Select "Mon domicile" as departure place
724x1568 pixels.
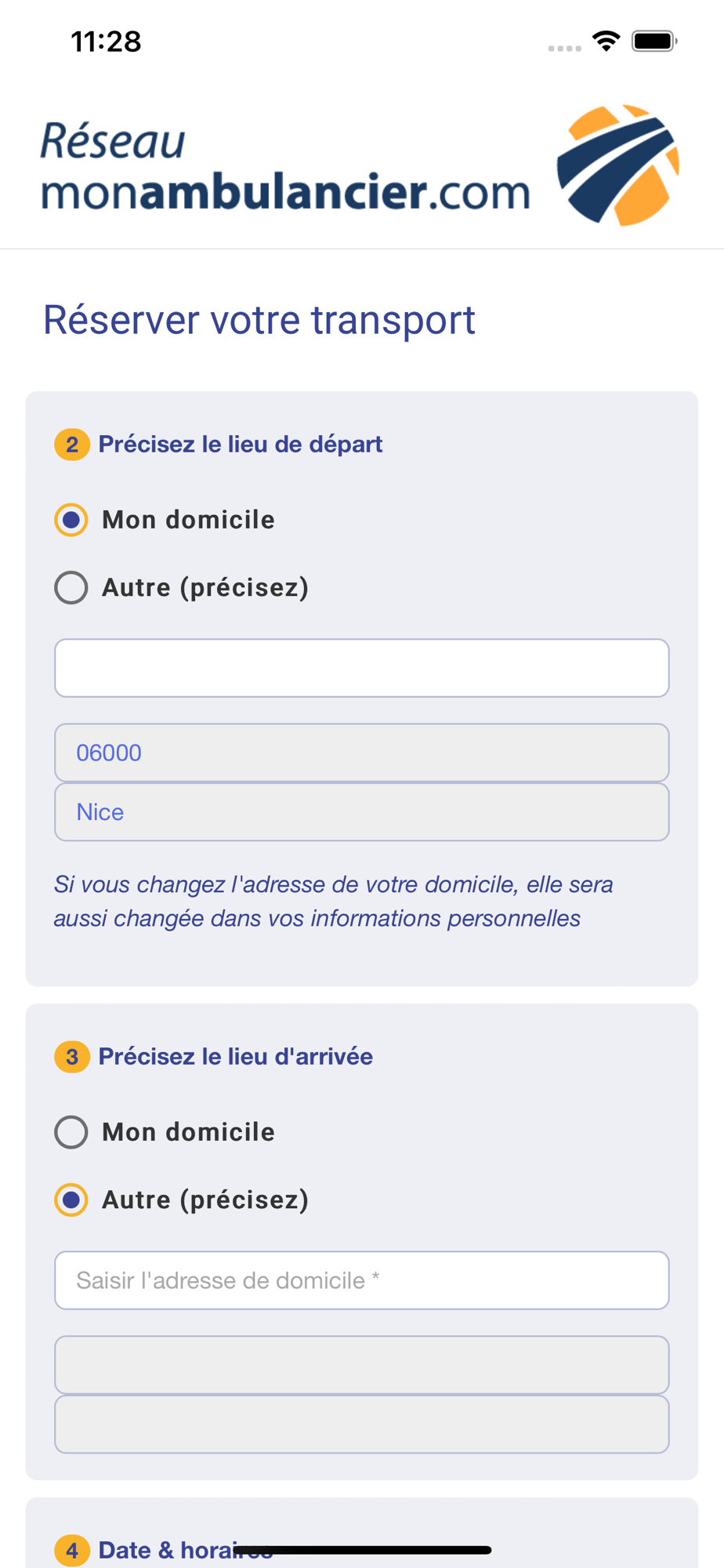[71, 520]
